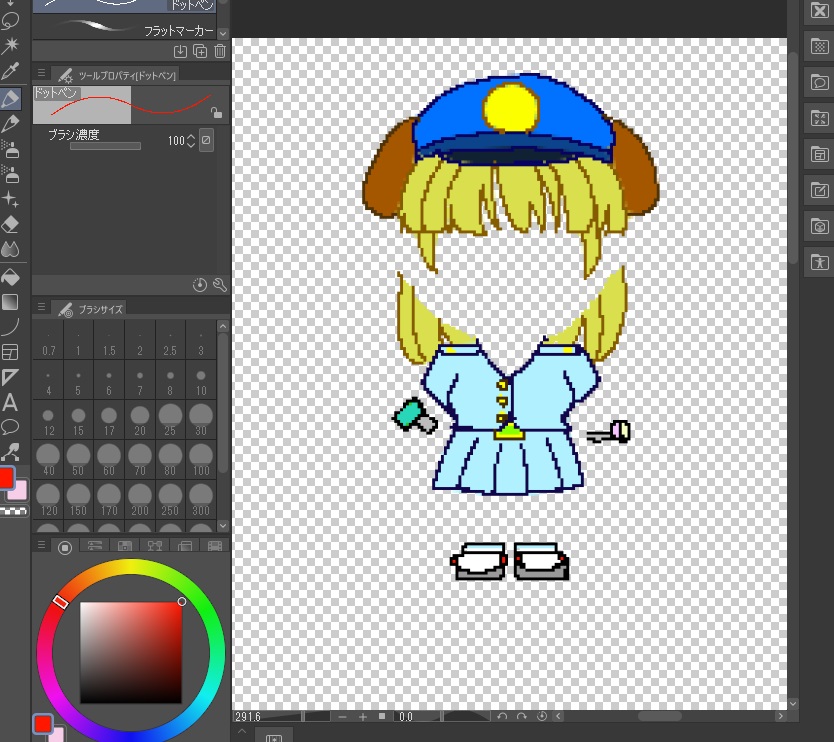Select the Gradient tool
This screenshot has height=742, width=834.
click(x=11, y=302)
